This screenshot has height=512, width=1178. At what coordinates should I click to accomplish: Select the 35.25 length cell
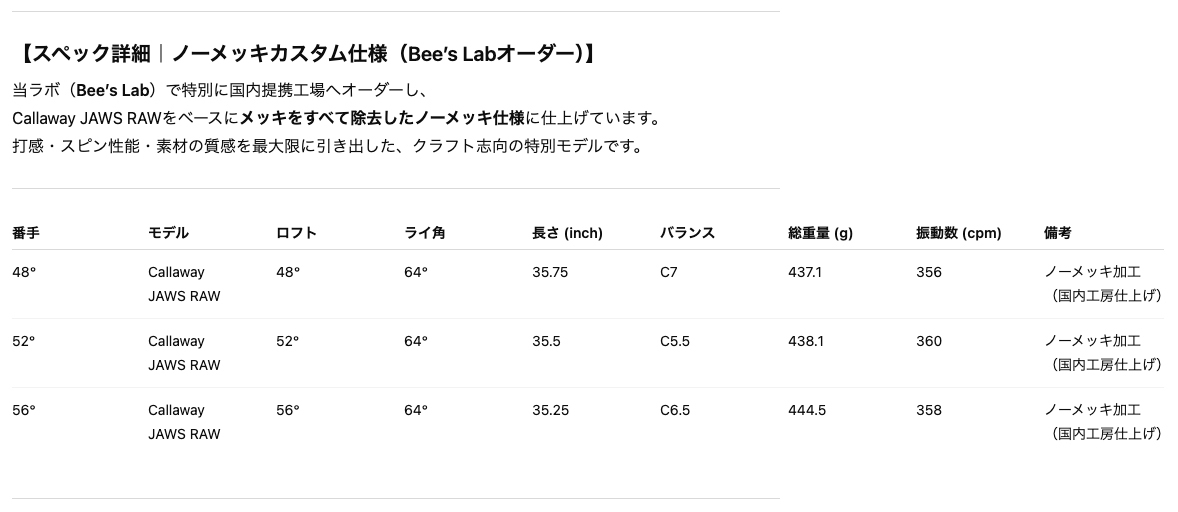[x=550, y=410]
